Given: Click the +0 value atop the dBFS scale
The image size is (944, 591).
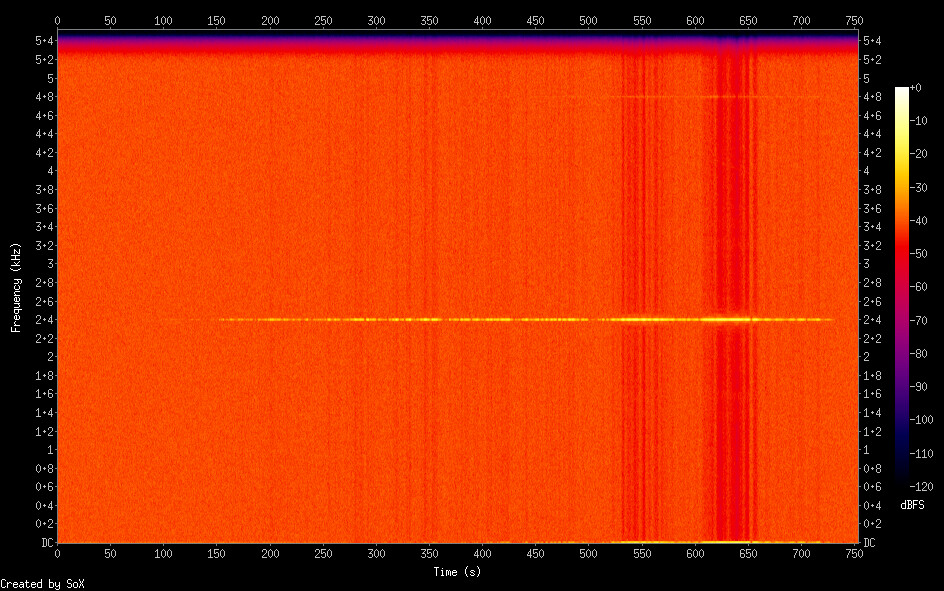Looking at the screenshot, I should pos(922,89).
